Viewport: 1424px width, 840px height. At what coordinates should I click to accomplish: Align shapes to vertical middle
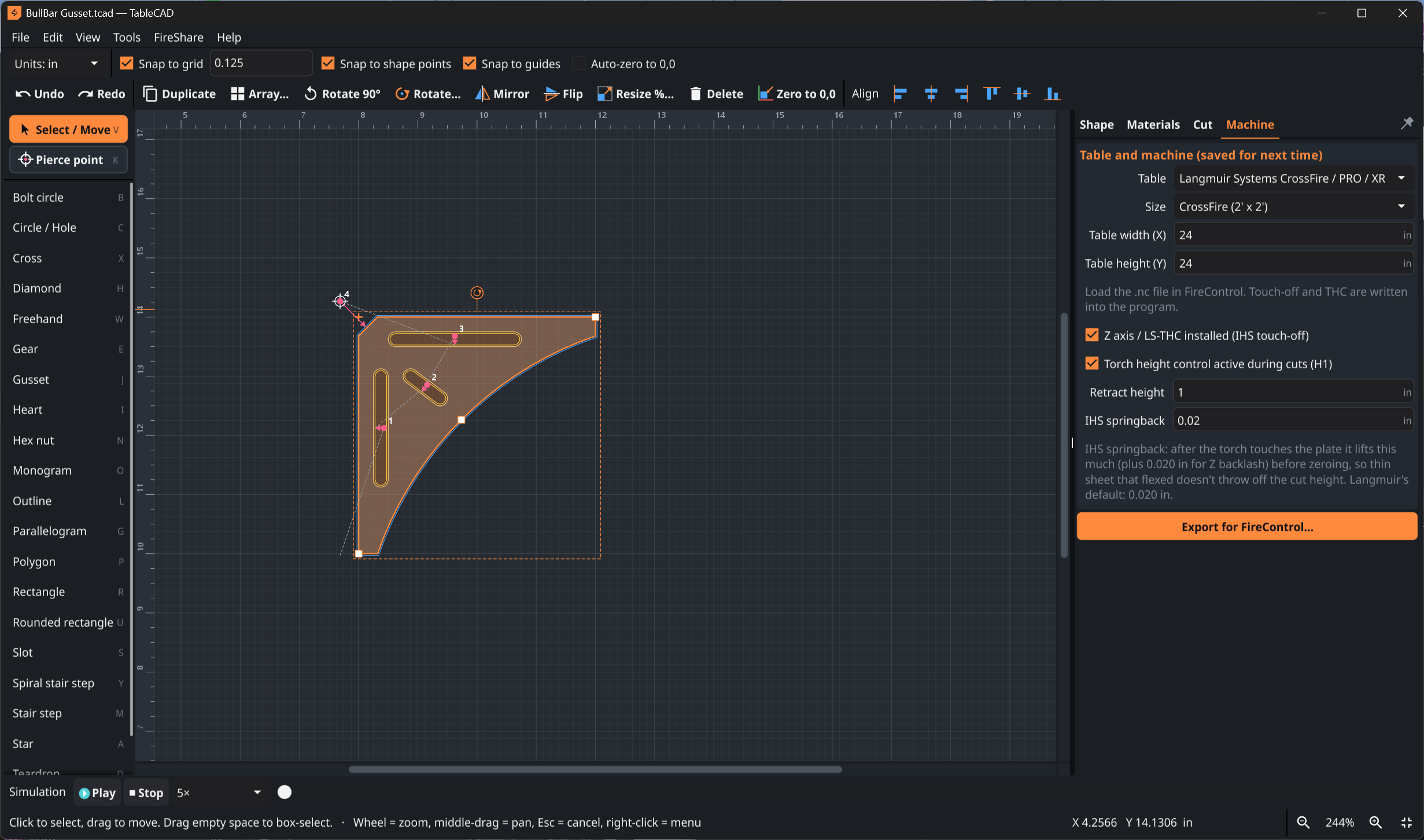point(1022,94)
